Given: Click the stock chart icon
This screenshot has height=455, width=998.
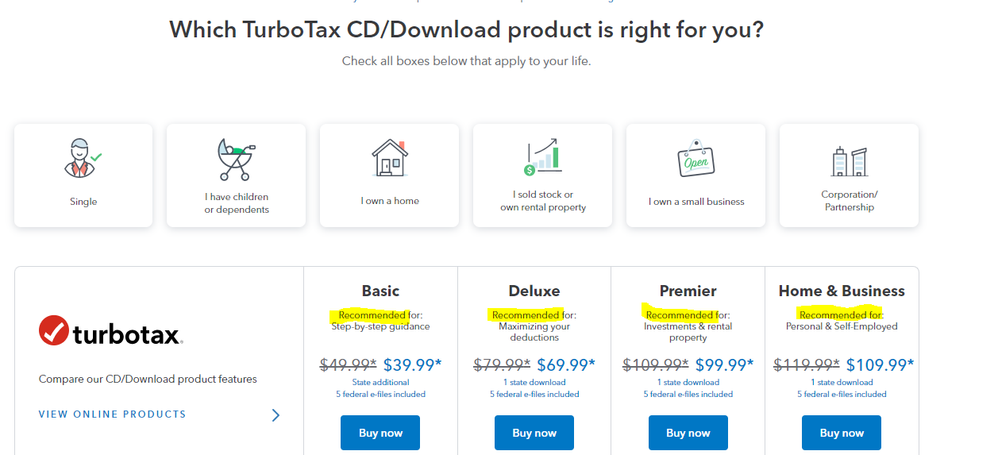Looking at the screenshot, I should (542, 157).
